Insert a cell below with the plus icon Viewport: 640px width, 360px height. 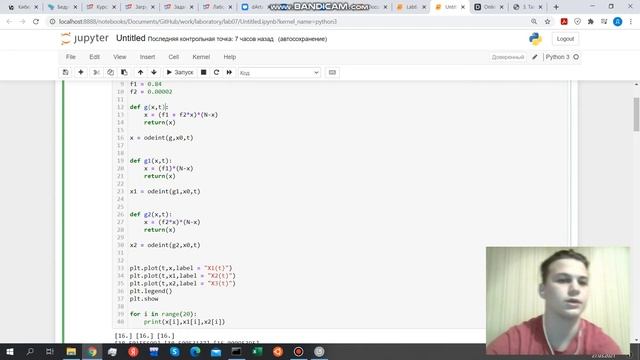coord(81,72)
